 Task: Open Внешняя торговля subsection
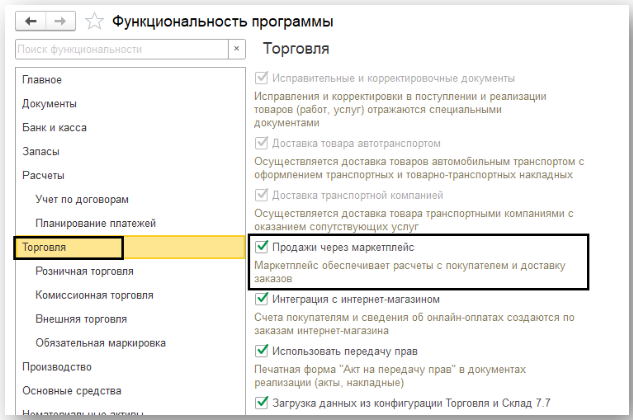81,319
